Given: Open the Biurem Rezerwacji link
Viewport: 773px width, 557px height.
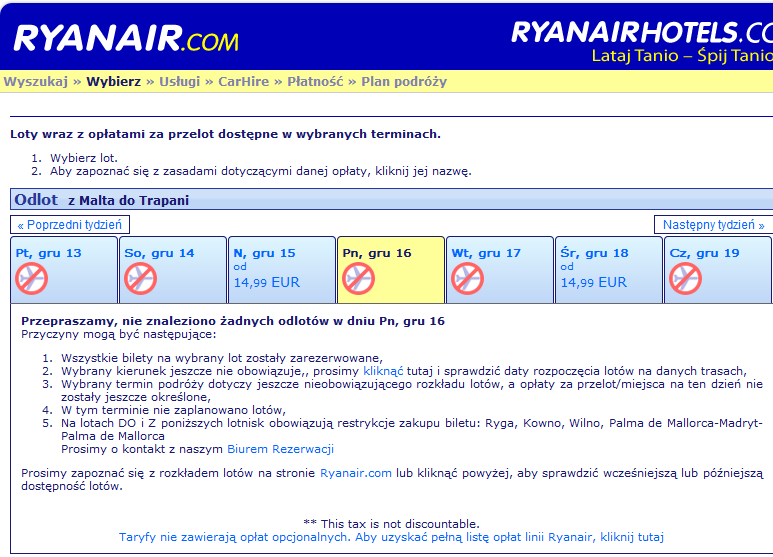Looking at the screenshot, I should click(281, 449).
